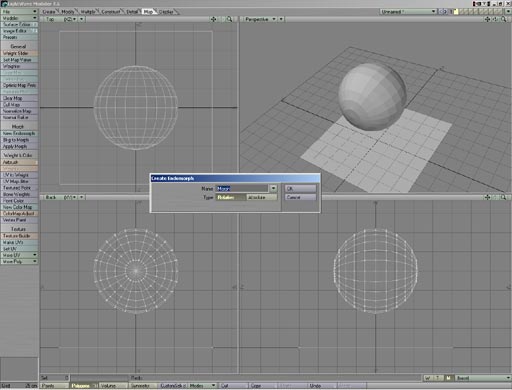512x390 pixels.
Task: Click the Copy button in bottom bar
Action: point(262,386)
